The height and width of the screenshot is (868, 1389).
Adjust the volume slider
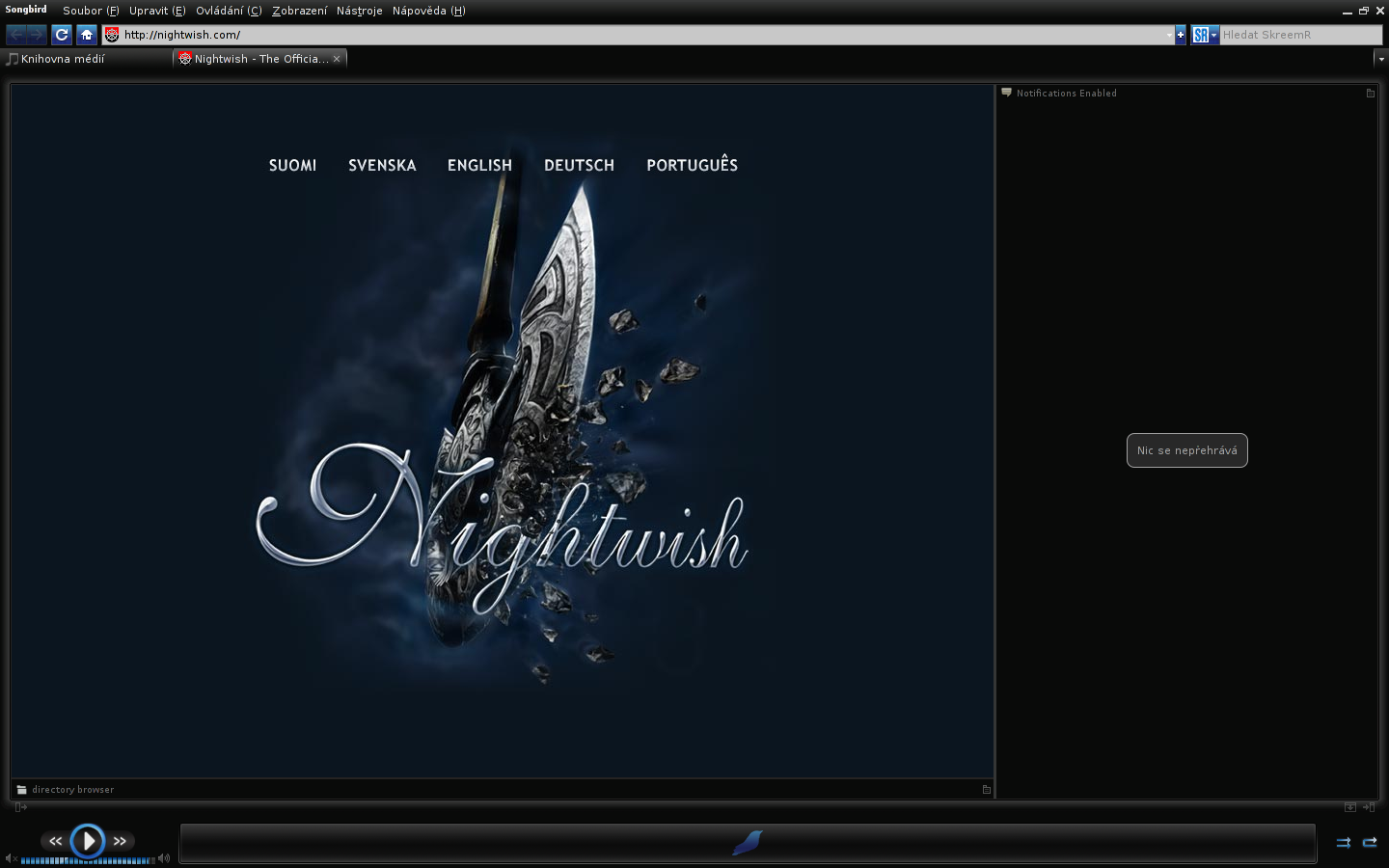tap(87, 859)
